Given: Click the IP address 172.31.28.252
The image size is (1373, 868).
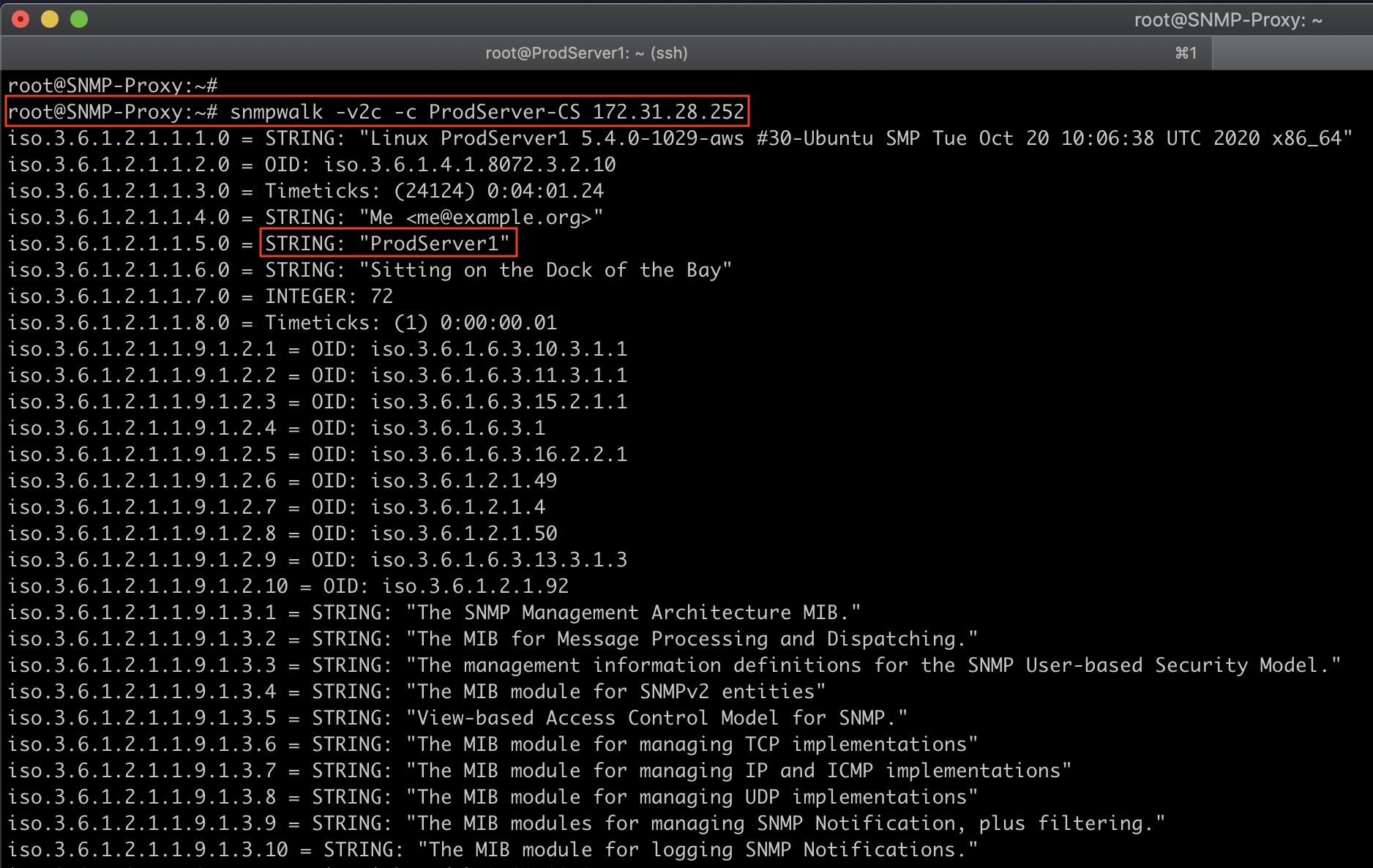Looking at the screenshot, I should point(667,112).
